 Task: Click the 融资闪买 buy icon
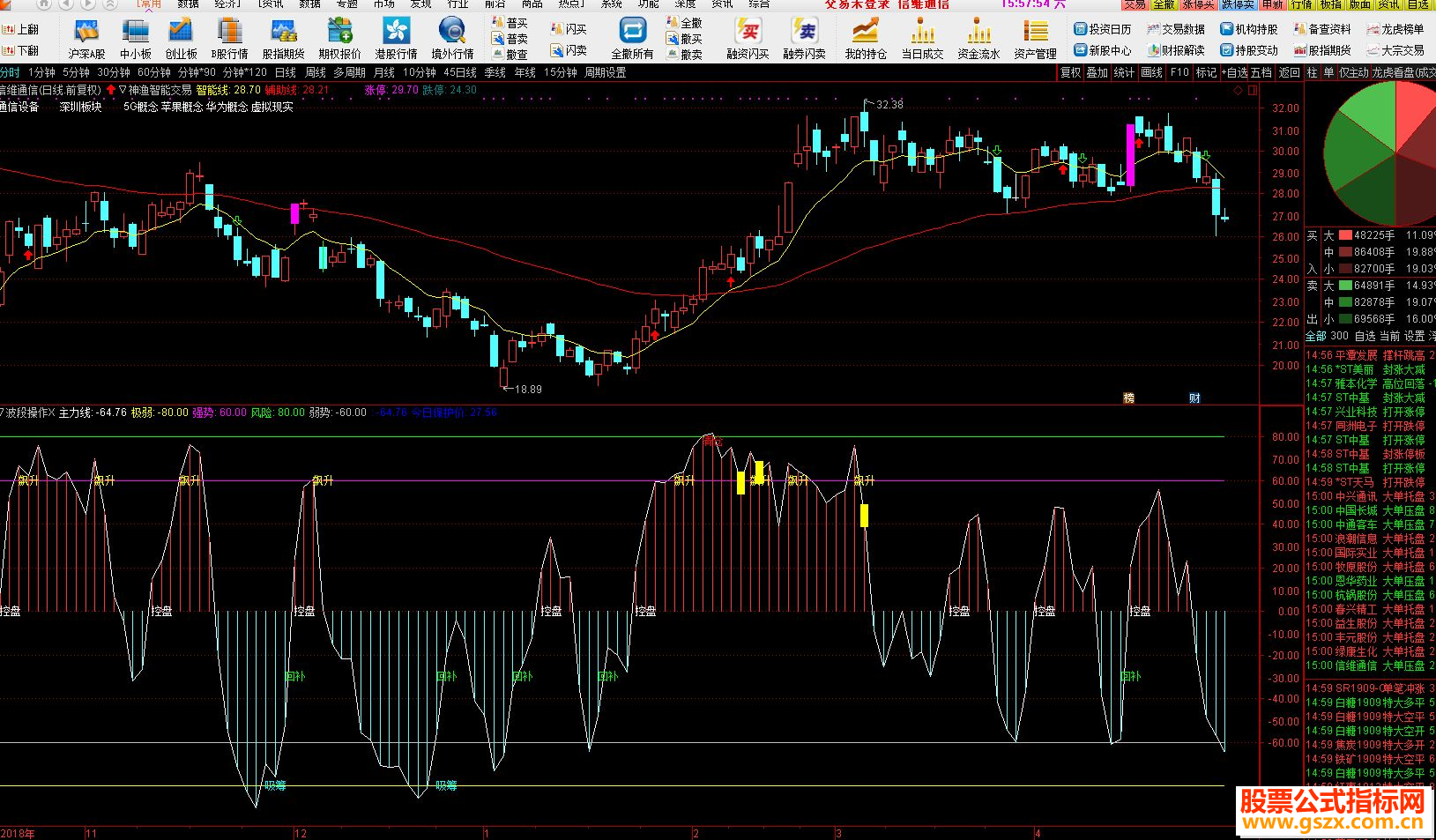(x=748, y=40)
